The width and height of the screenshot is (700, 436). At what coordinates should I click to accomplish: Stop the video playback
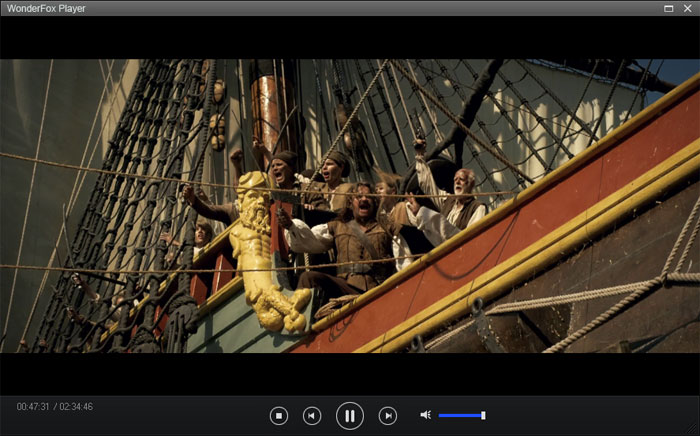[x=279, y=416]
